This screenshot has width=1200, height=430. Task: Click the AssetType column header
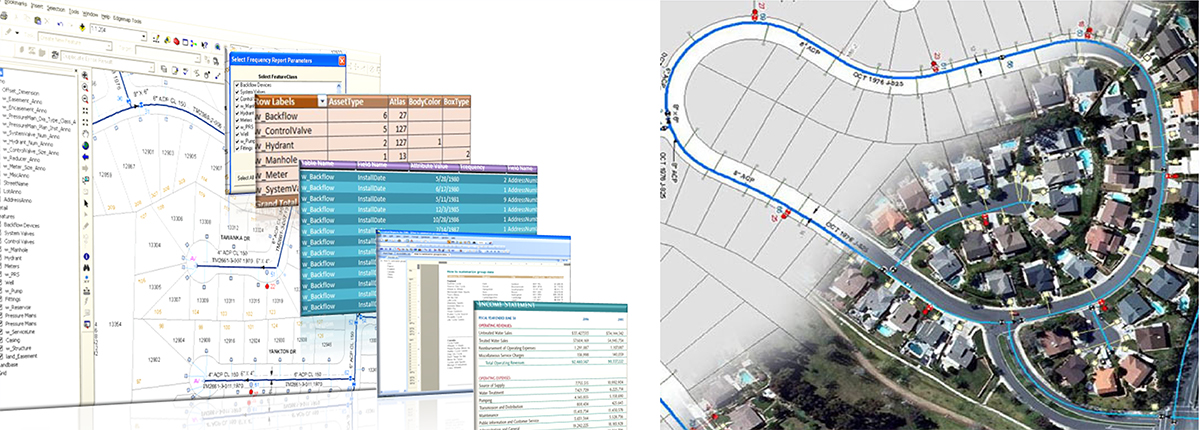(357, 102)
